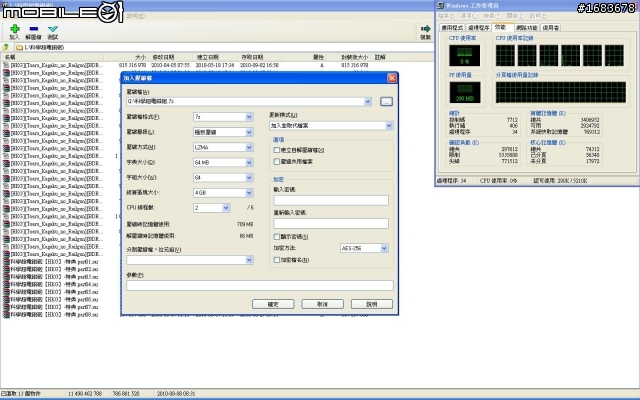Click the Cancel (取消) button in dialog
640x400 pixels.
(322, 304)
